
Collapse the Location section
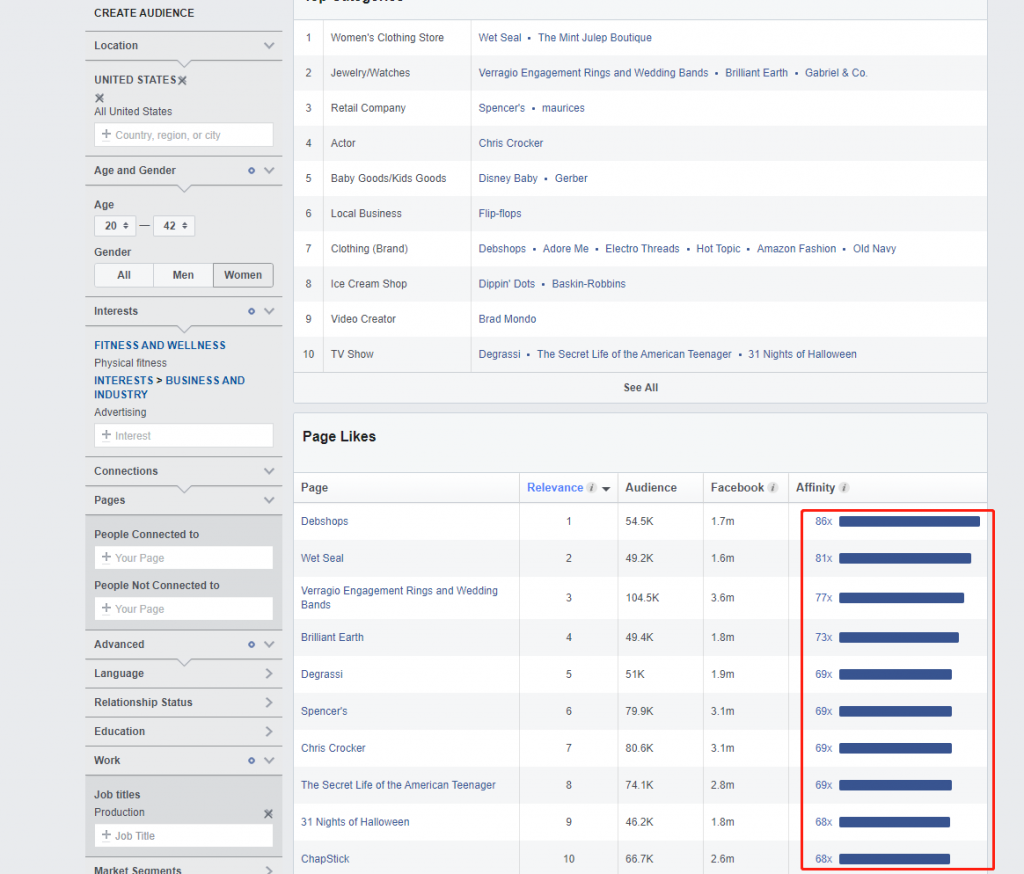[269, 46]
